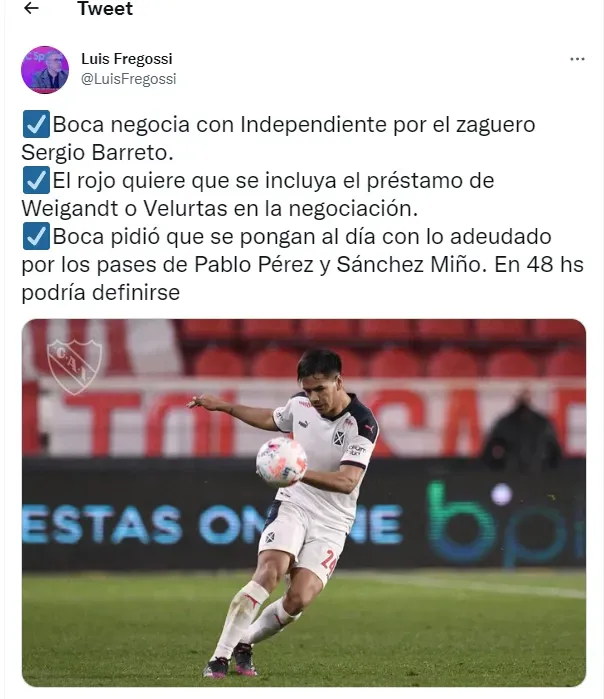Open the attached photo of the player
This screenshot has height=699, width=604.
(x=304, y=503)
